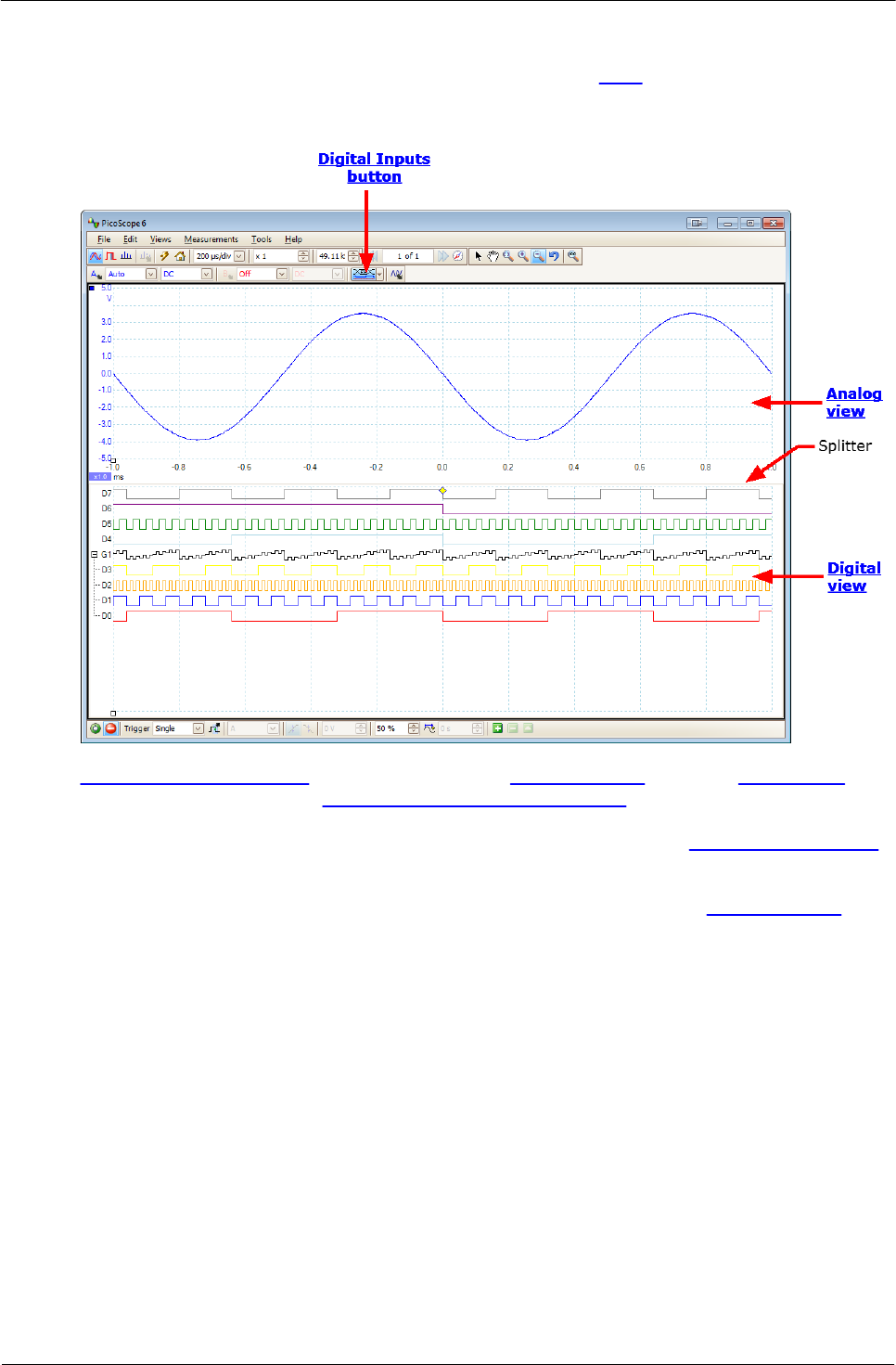
Task: Open Trigger mode Single dropdown
Action: [x=198, y=728]
